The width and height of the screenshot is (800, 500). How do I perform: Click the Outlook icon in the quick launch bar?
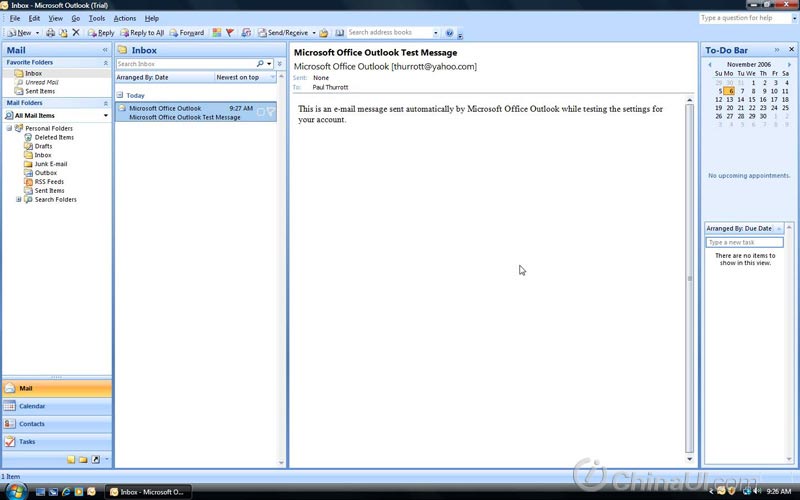click(91, 492)
